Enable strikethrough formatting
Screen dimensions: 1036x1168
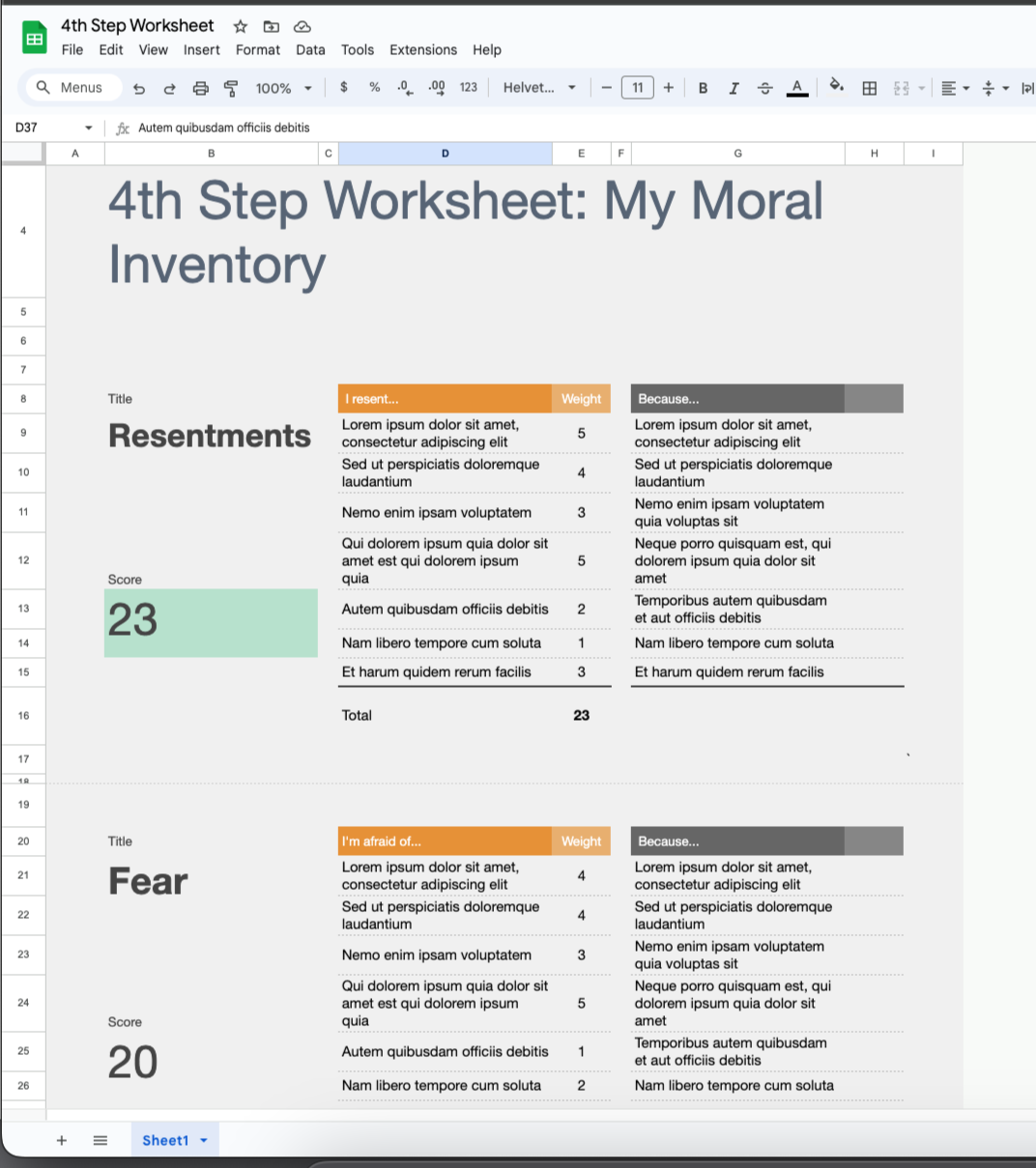click(764, 87)
